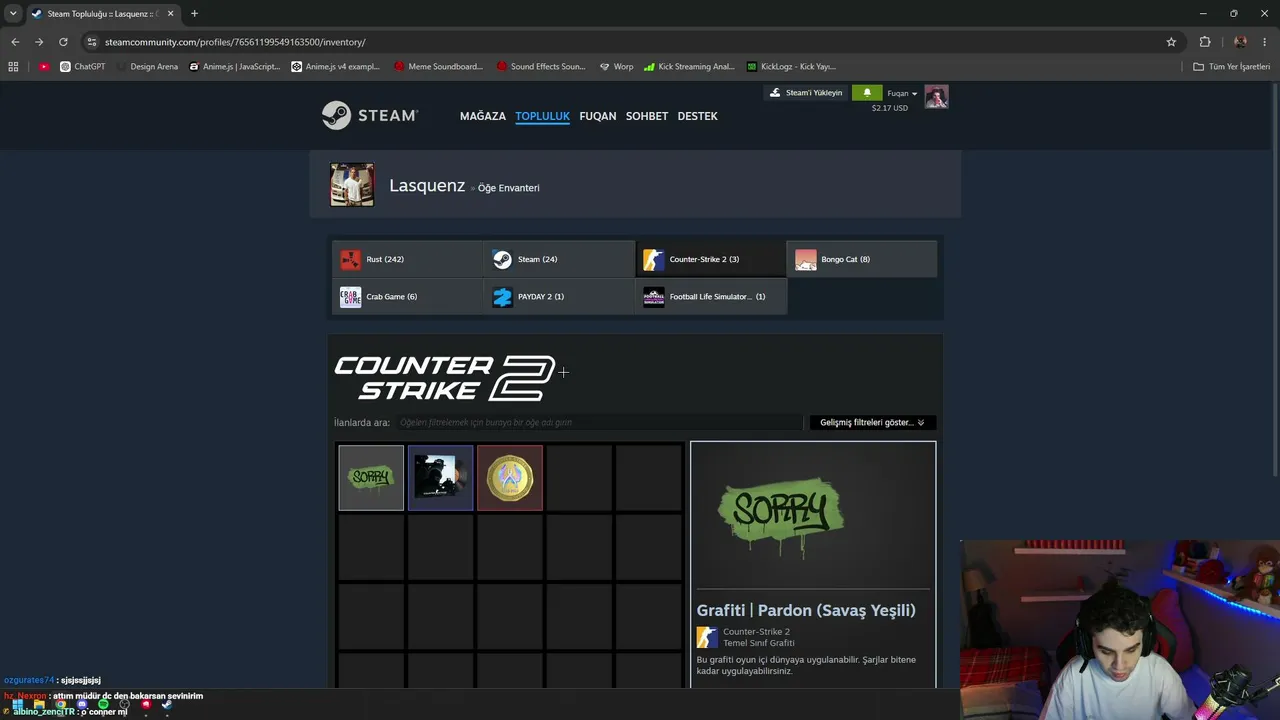Click the Öğe Envanteri breadcrumb link
The image size is (1280, 720).
509,188
